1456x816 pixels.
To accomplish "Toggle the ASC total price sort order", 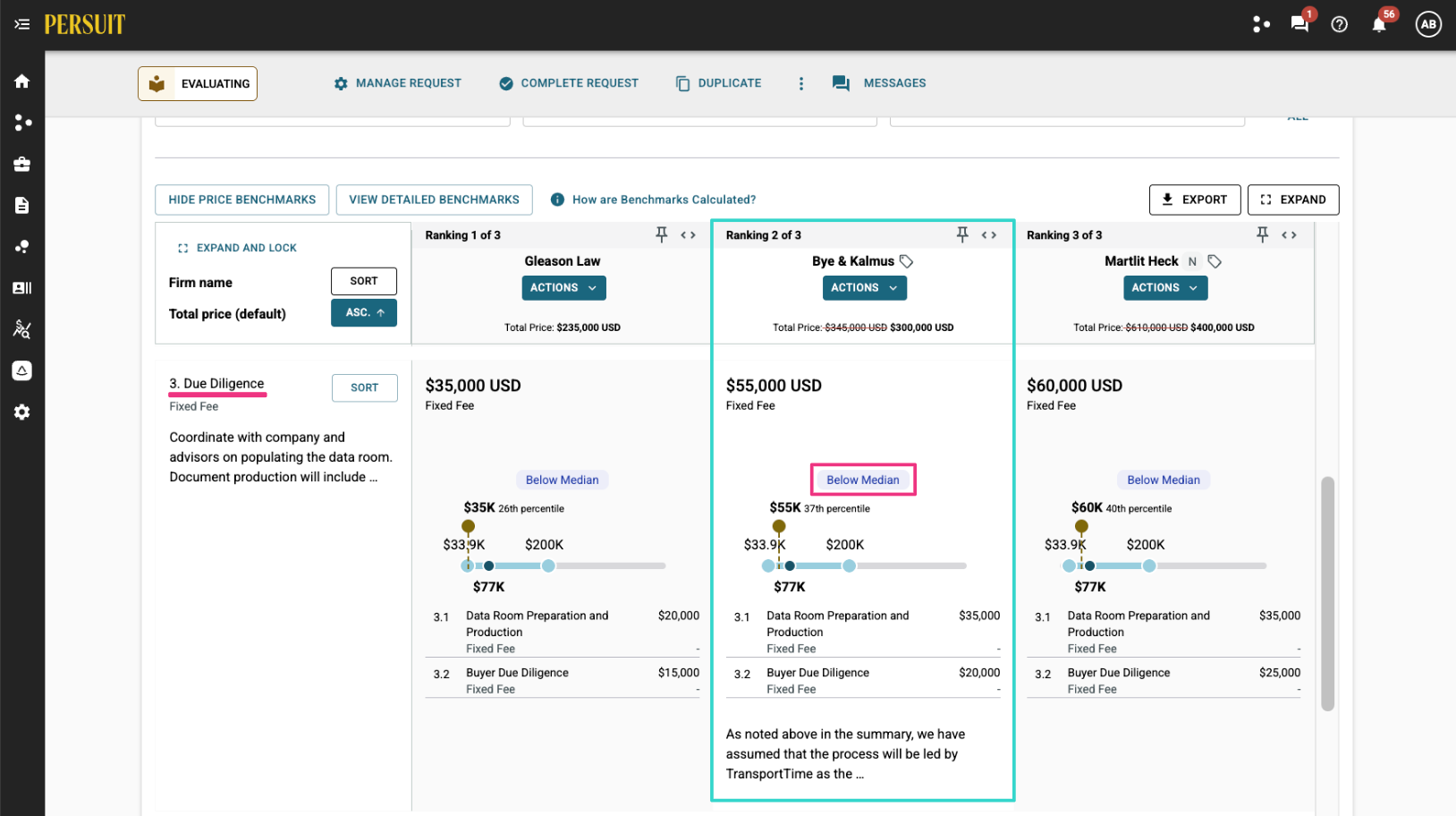I will (x=364, y=312).
